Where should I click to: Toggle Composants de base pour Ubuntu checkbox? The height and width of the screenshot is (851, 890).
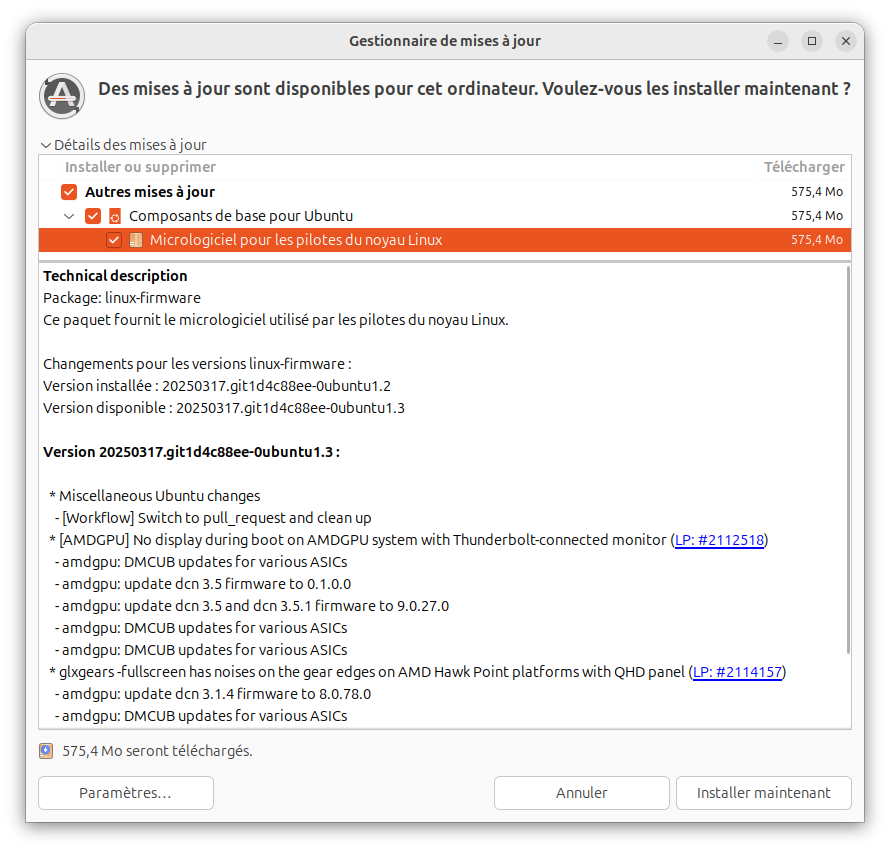click(x=93, y=216)
